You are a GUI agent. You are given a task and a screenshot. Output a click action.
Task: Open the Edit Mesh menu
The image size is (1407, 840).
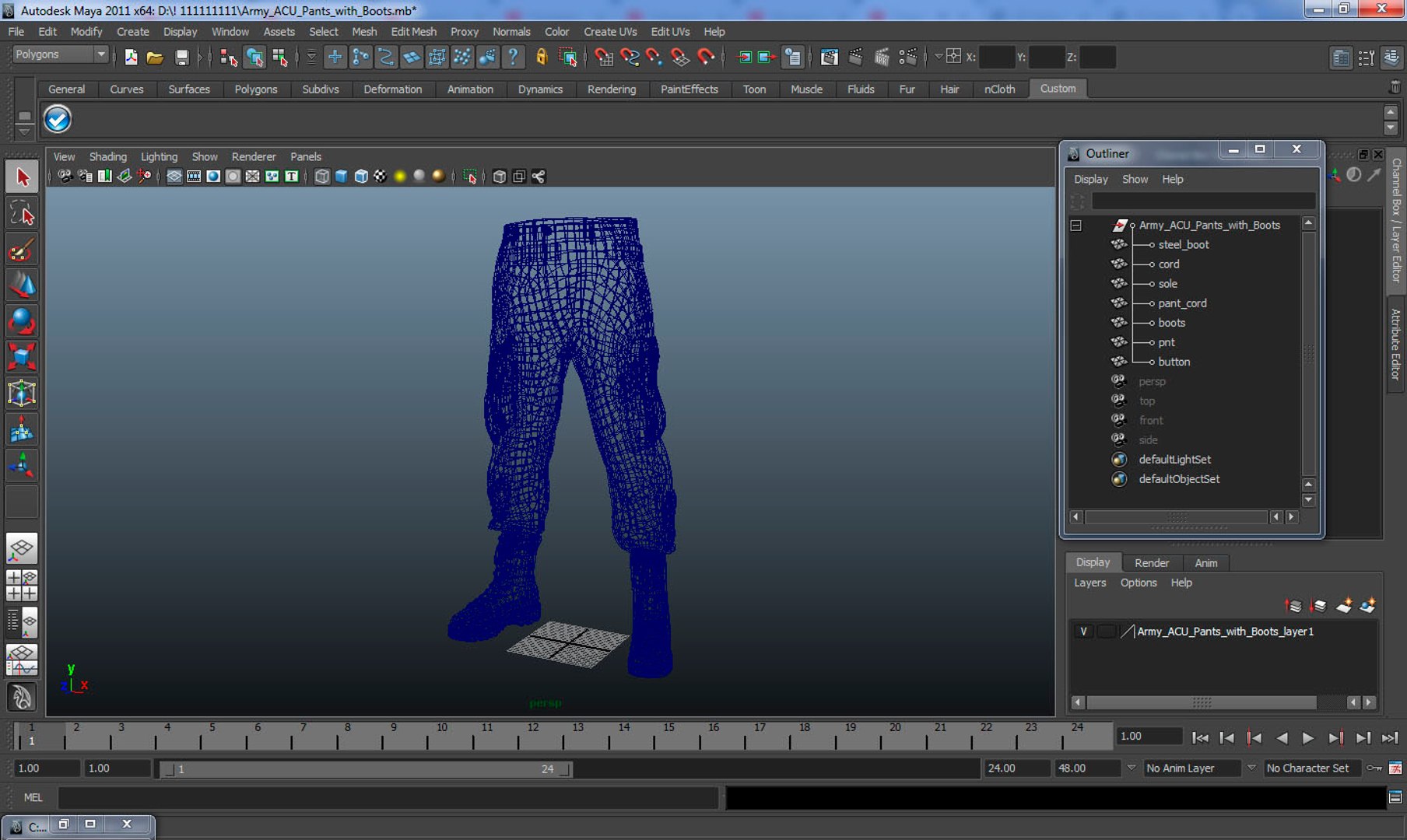(x=413, y=32)
